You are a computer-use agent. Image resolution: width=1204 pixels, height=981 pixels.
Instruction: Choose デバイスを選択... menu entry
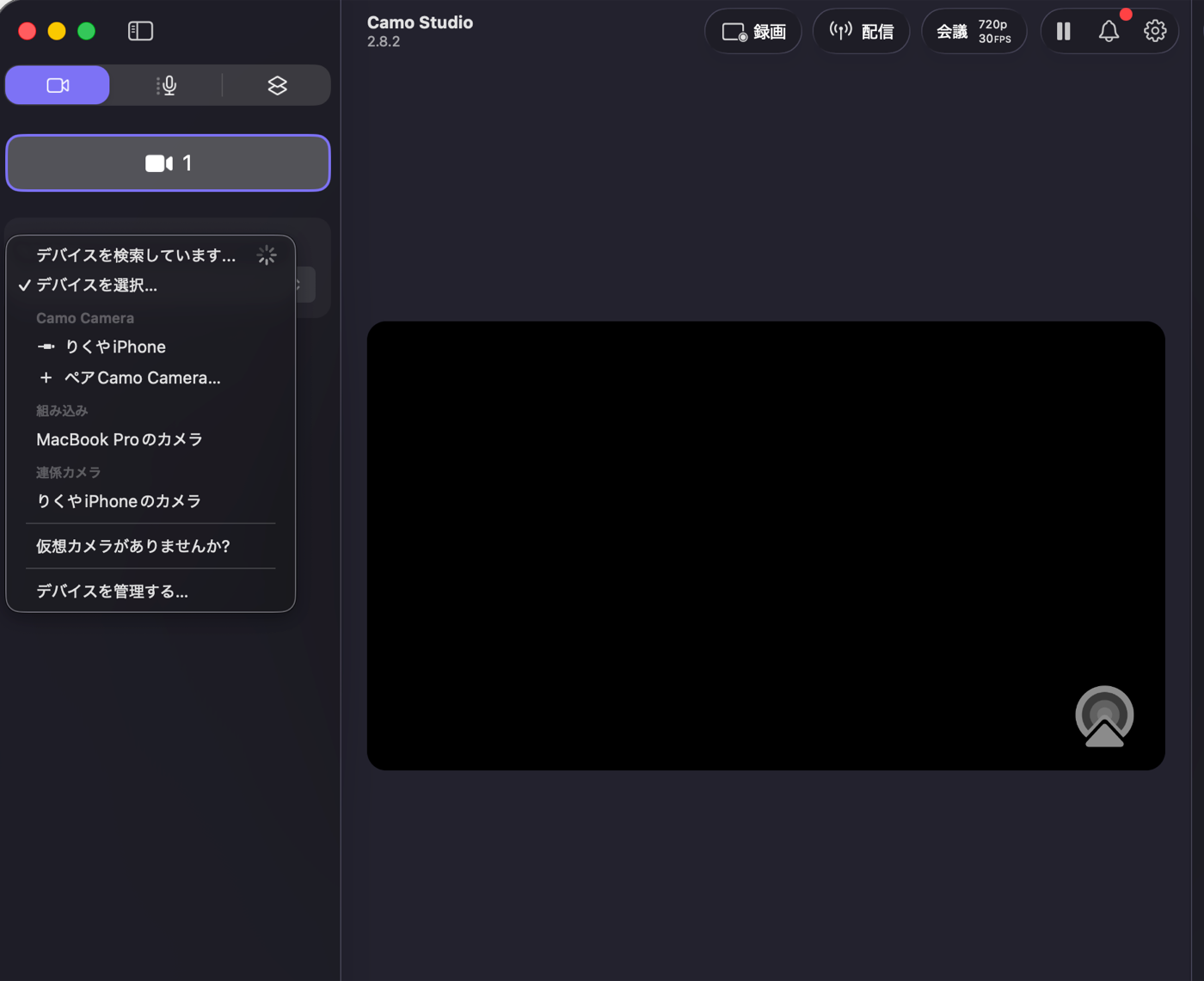pyautogui.click(x=150, y=285)
